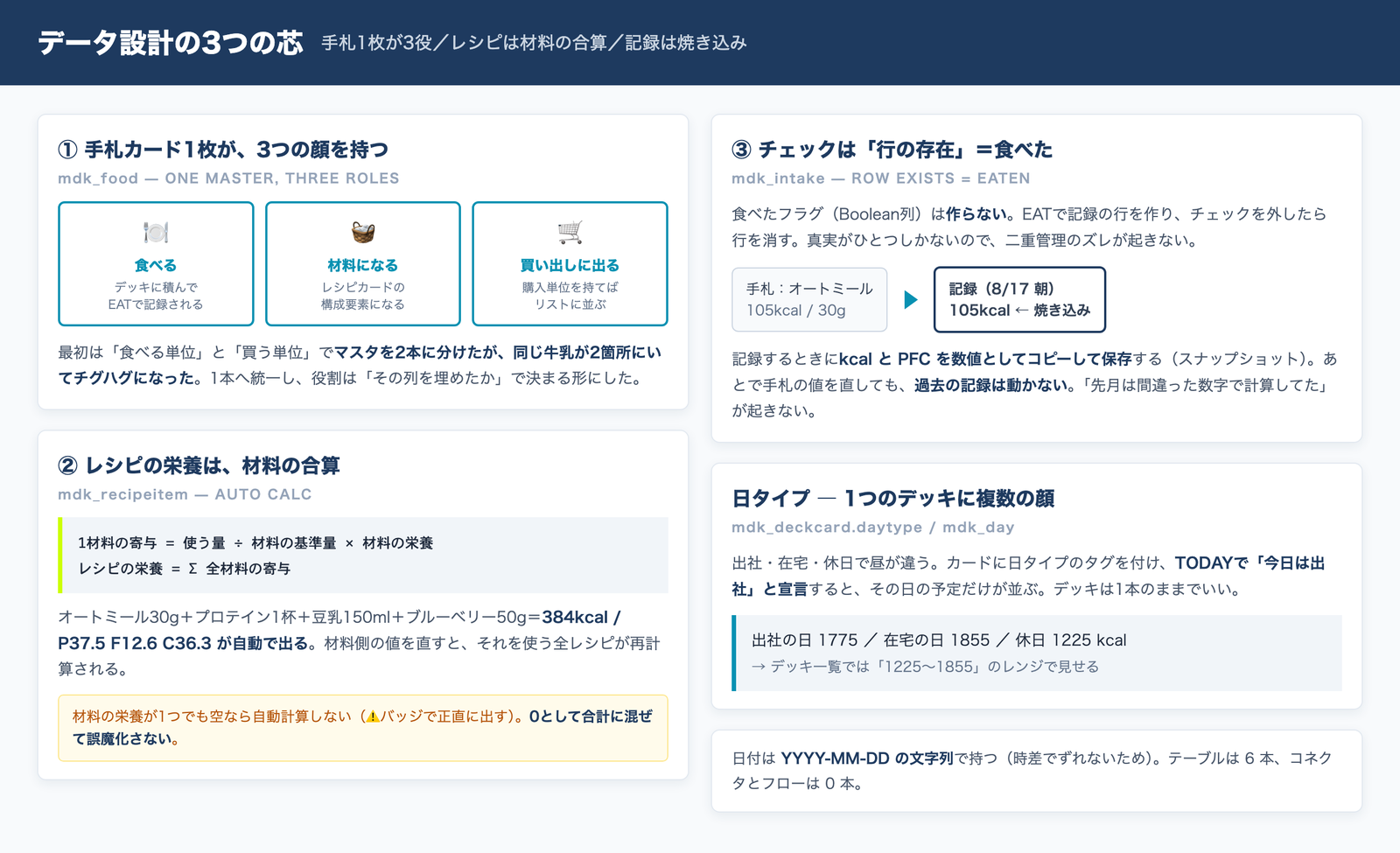Click the basket icon above 材料になる
This screenshot has height=853, width=1400.
(363, 232)
